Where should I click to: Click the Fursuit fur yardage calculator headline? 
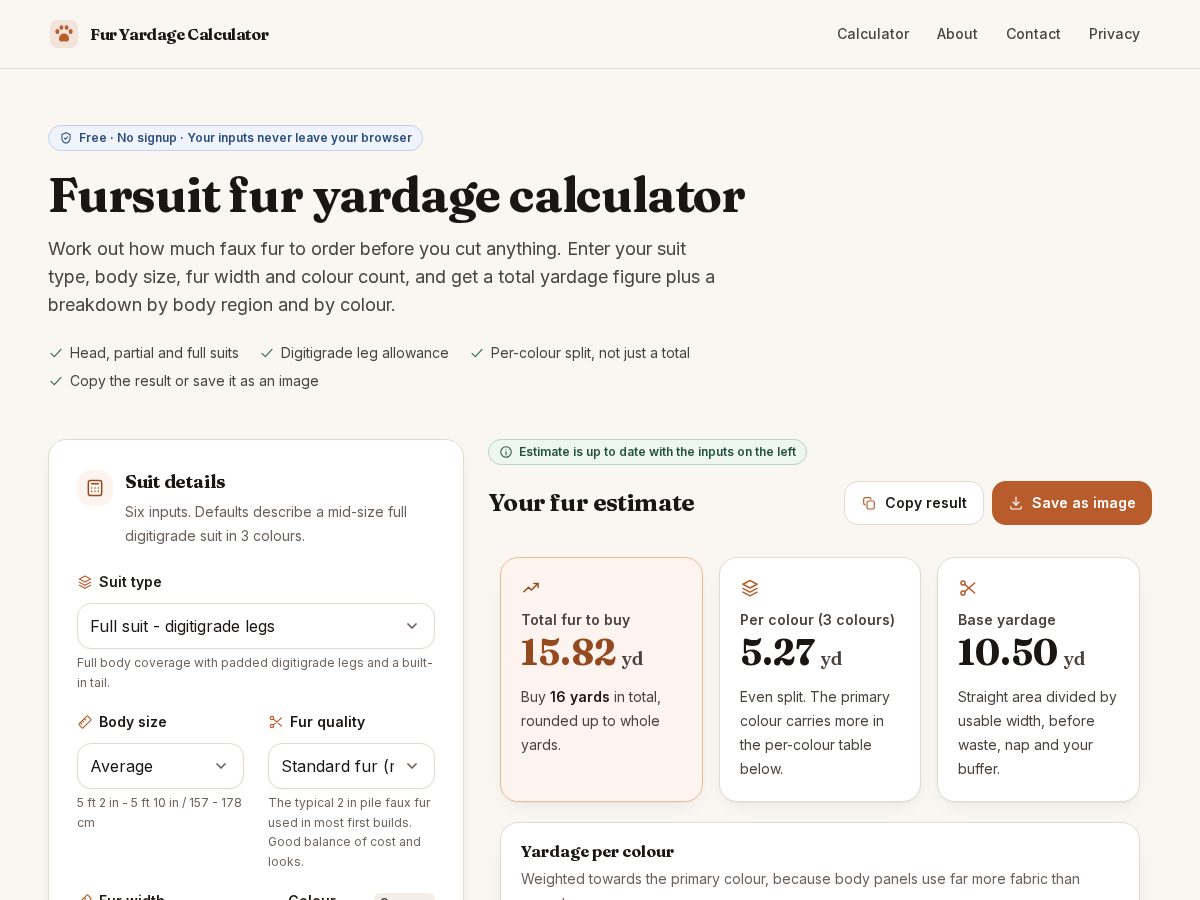pyautogui.click(x=396, y=196)
